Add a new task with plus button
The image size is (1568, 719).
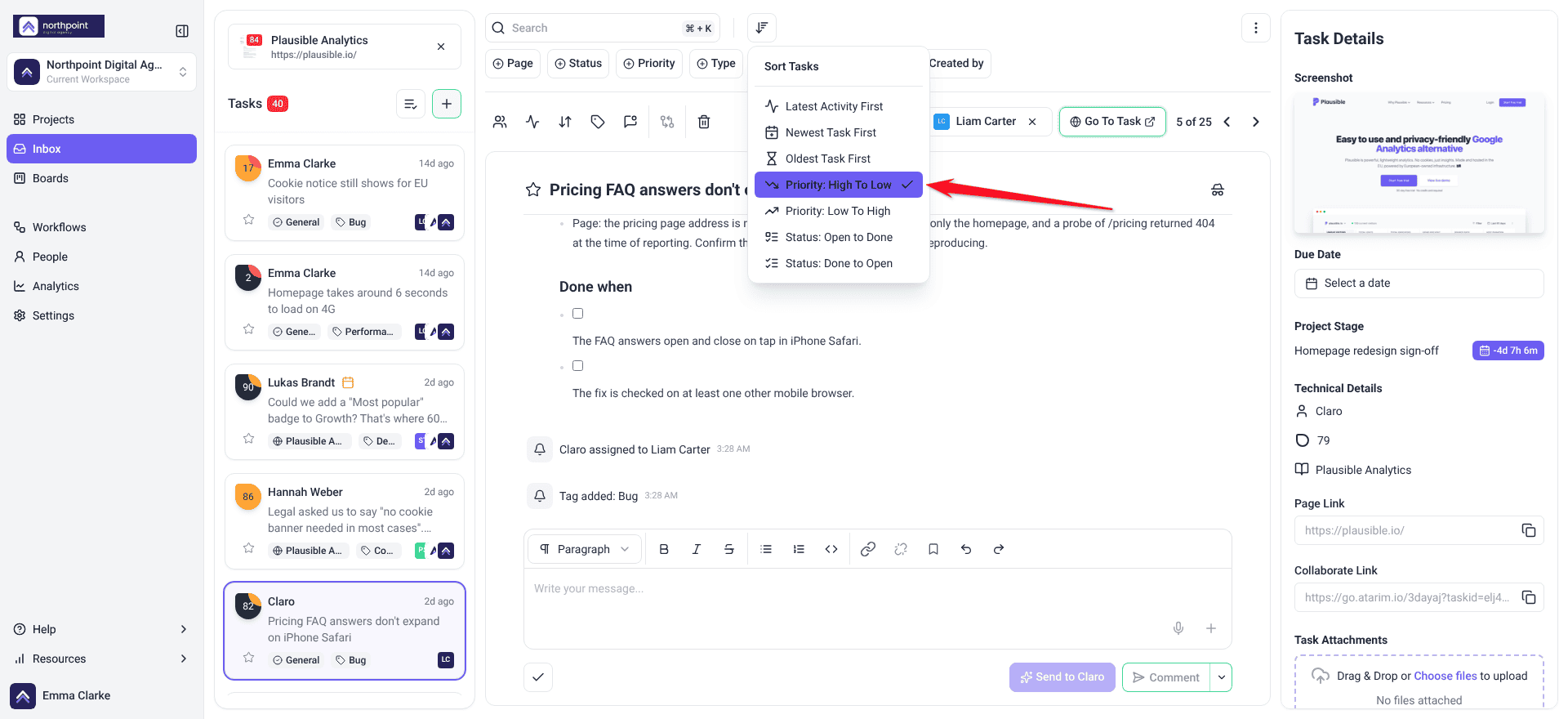(x=447, y=104)
